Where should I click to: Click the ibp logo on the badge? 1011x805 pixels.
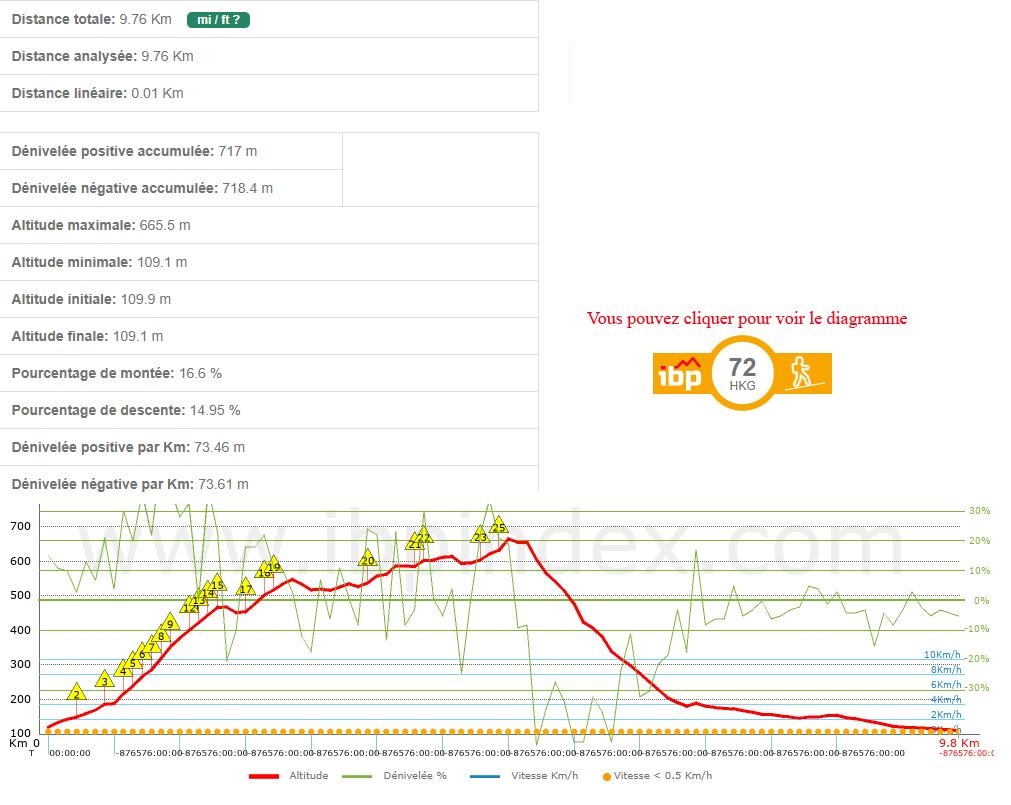(x=679, y=373)
